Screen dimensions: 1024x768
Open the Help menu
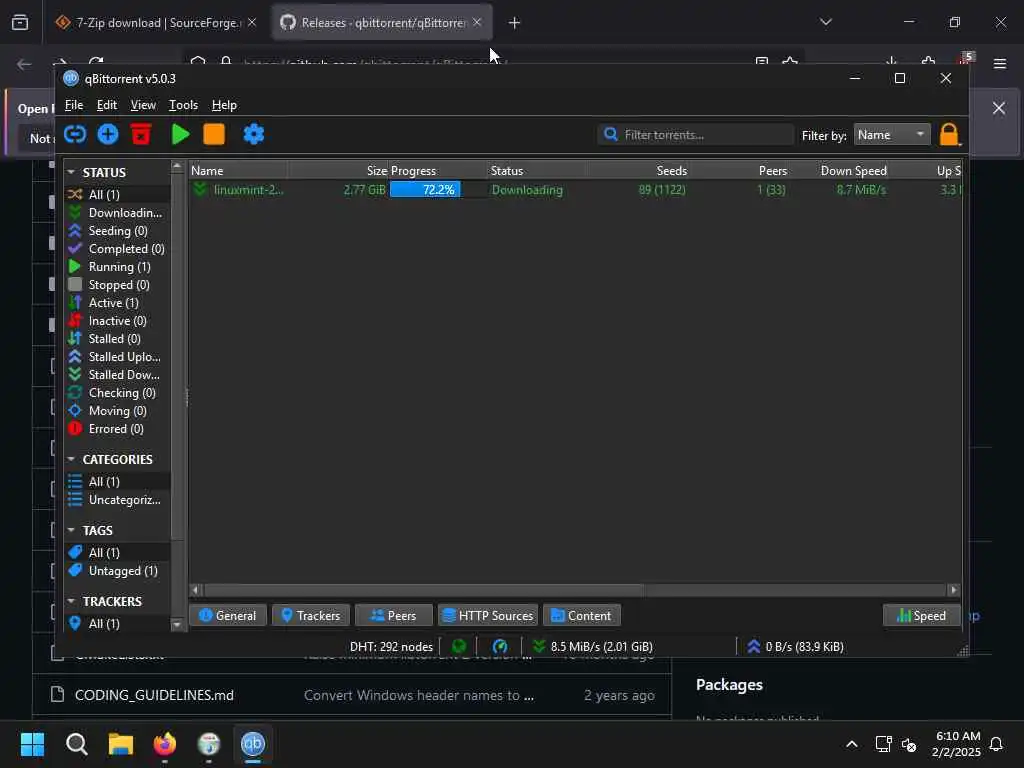(224, 105)
